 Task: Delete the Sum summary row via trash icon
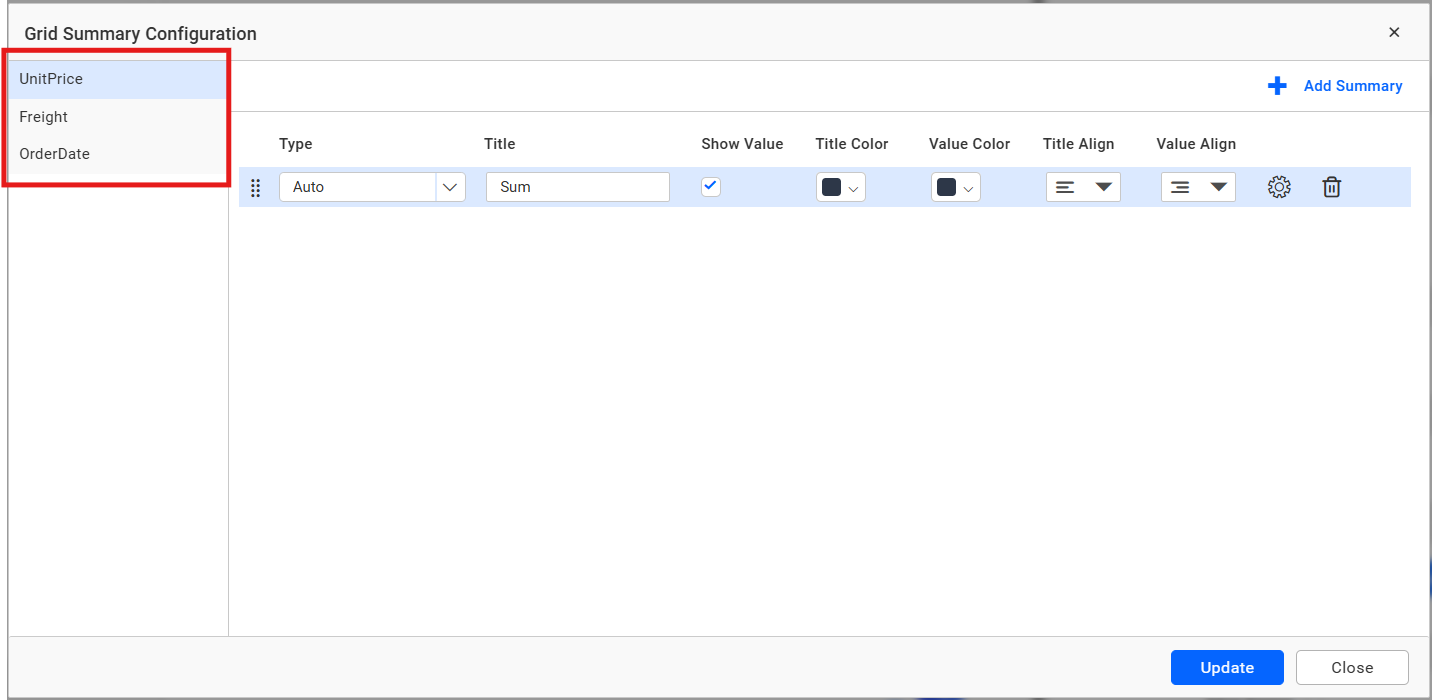1331,187
